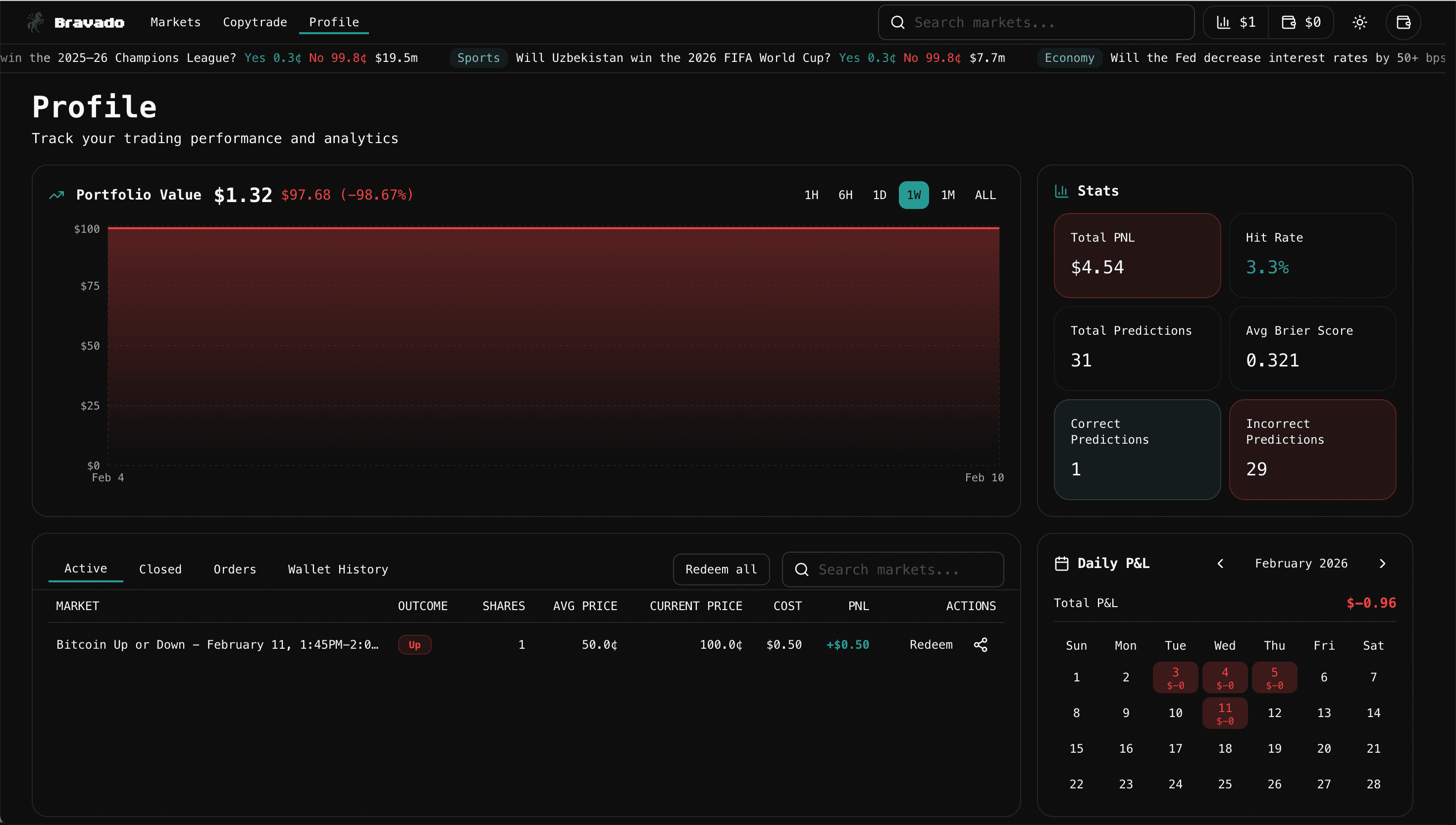Open February 11 loss details on the calendar
The height and width of the screenshot is (825, 1456).
pyautogui.click(x=1224, y=713)
